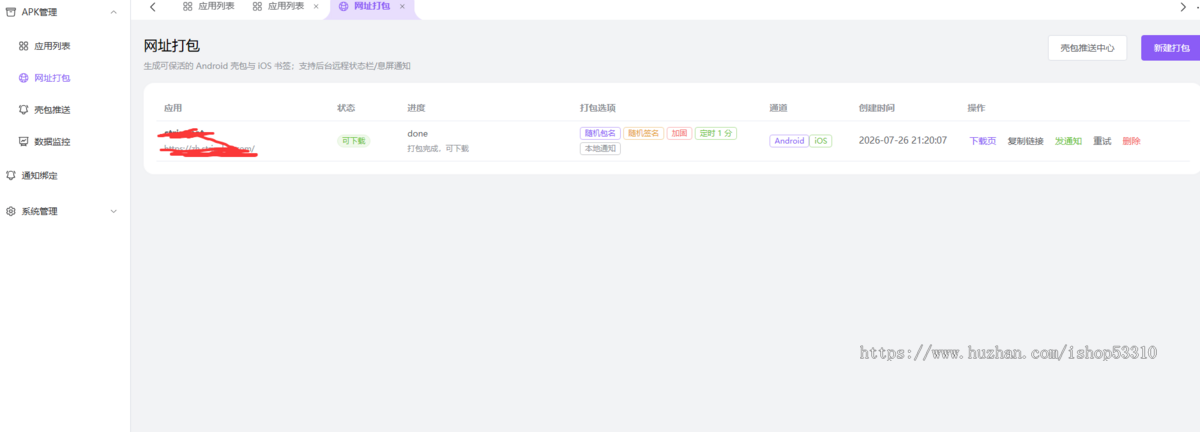Viewport: 1200px width, 432px height.
Task: Click the text 打包完成,可下载
Action: [438, 148]
